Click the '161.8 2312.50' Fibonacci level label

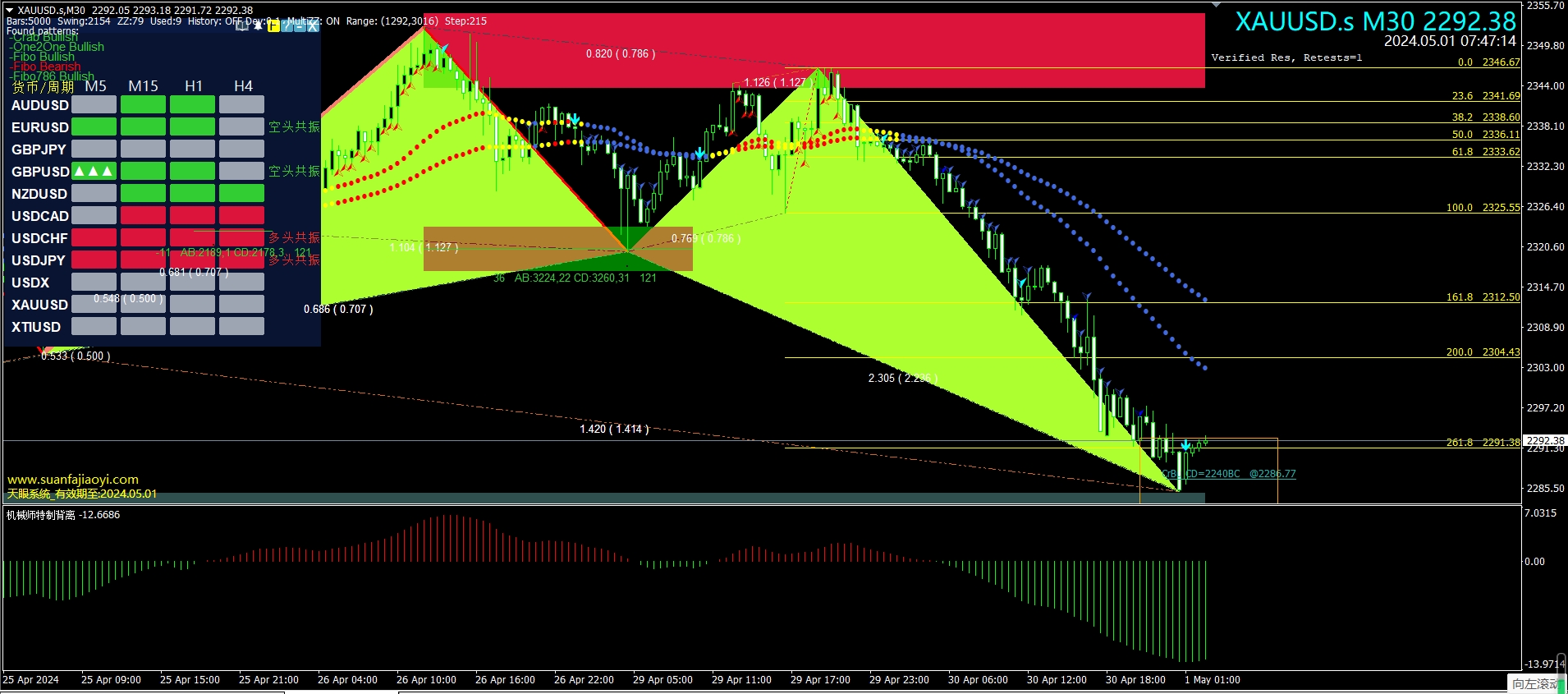1483,297
